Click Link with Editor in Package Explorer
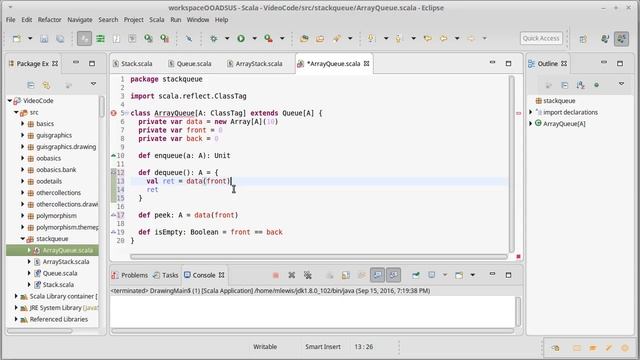640x360 pixels. pyautogui.click(x=46, y=85)
